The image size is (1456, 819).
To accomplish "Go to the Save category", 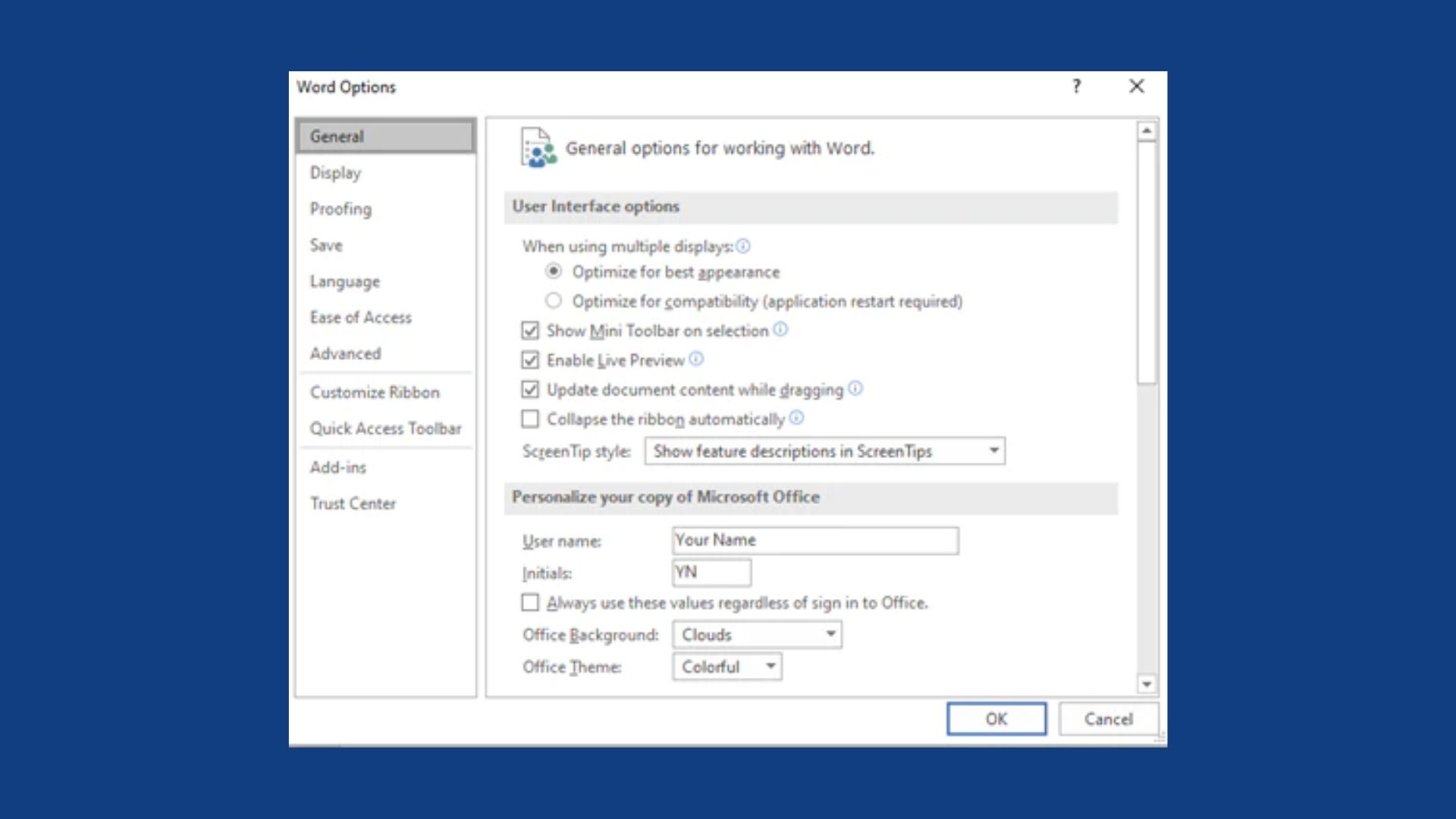I will tap(386, 245).
